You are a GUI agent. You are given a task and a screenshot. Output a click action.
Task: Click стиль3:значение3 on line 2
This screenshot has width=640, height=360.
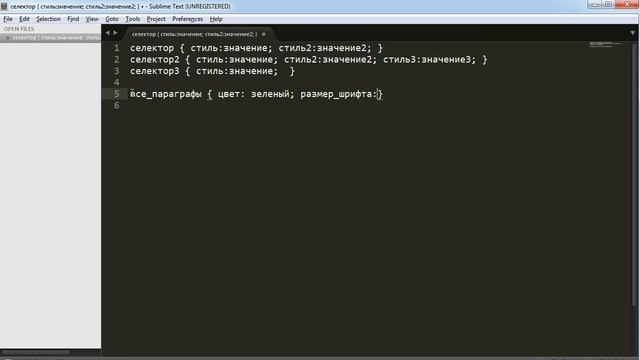click(427, 60)
